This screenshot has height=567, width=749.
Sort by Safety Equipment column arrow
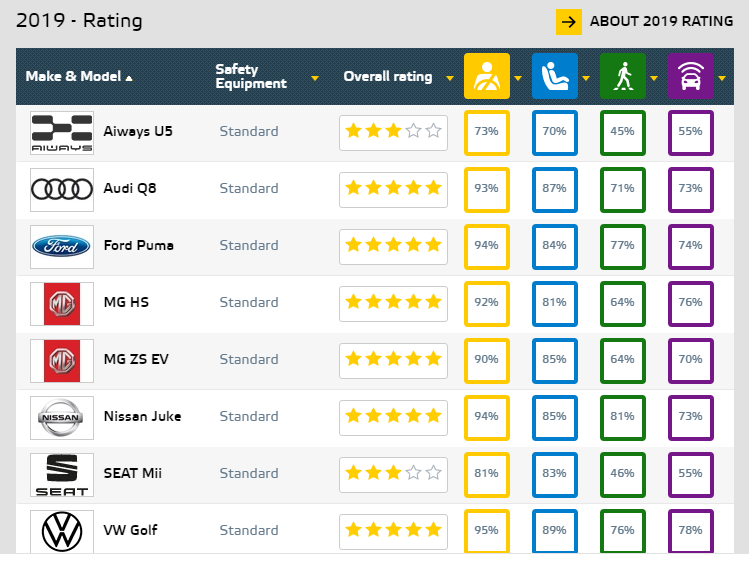pyautogui.click(x=315, y=78)
